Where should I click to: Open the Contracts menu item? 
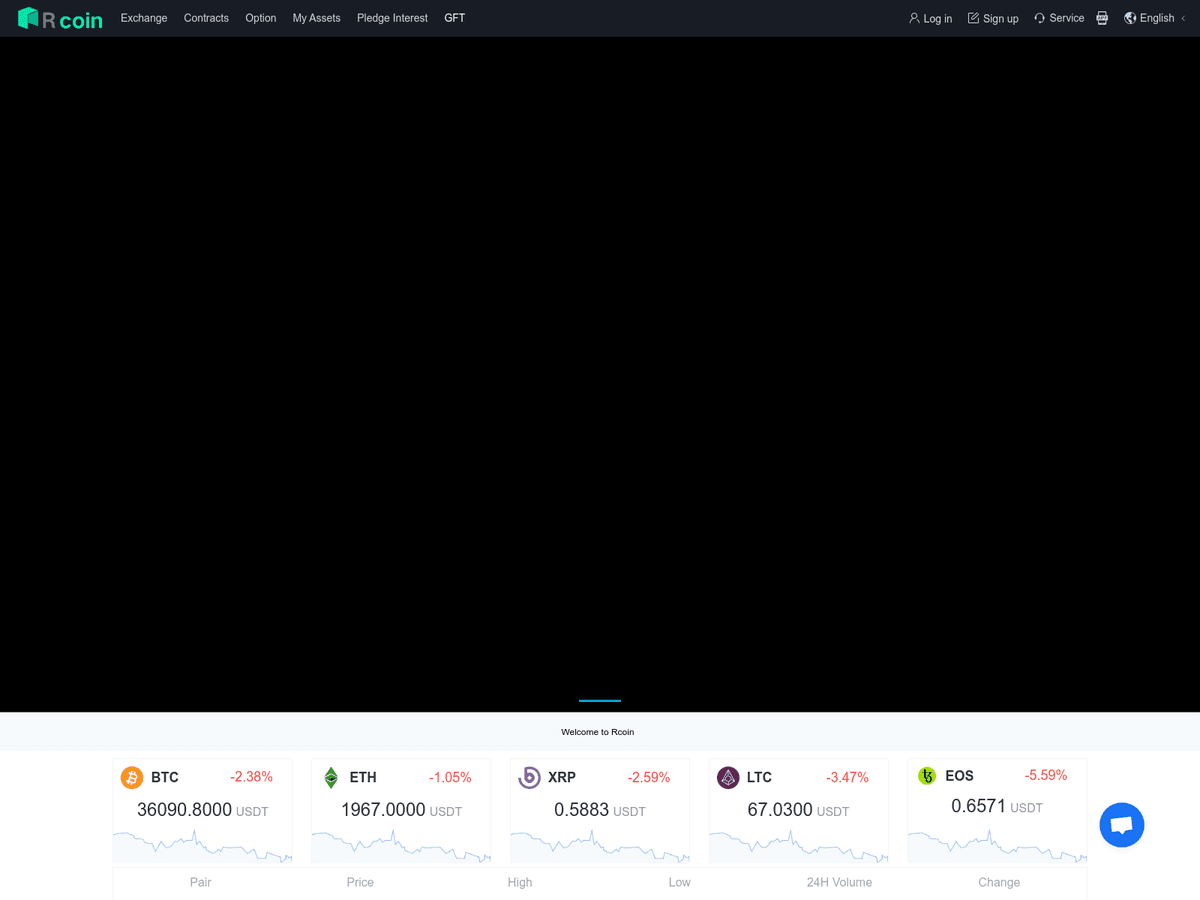click(206, 18)
